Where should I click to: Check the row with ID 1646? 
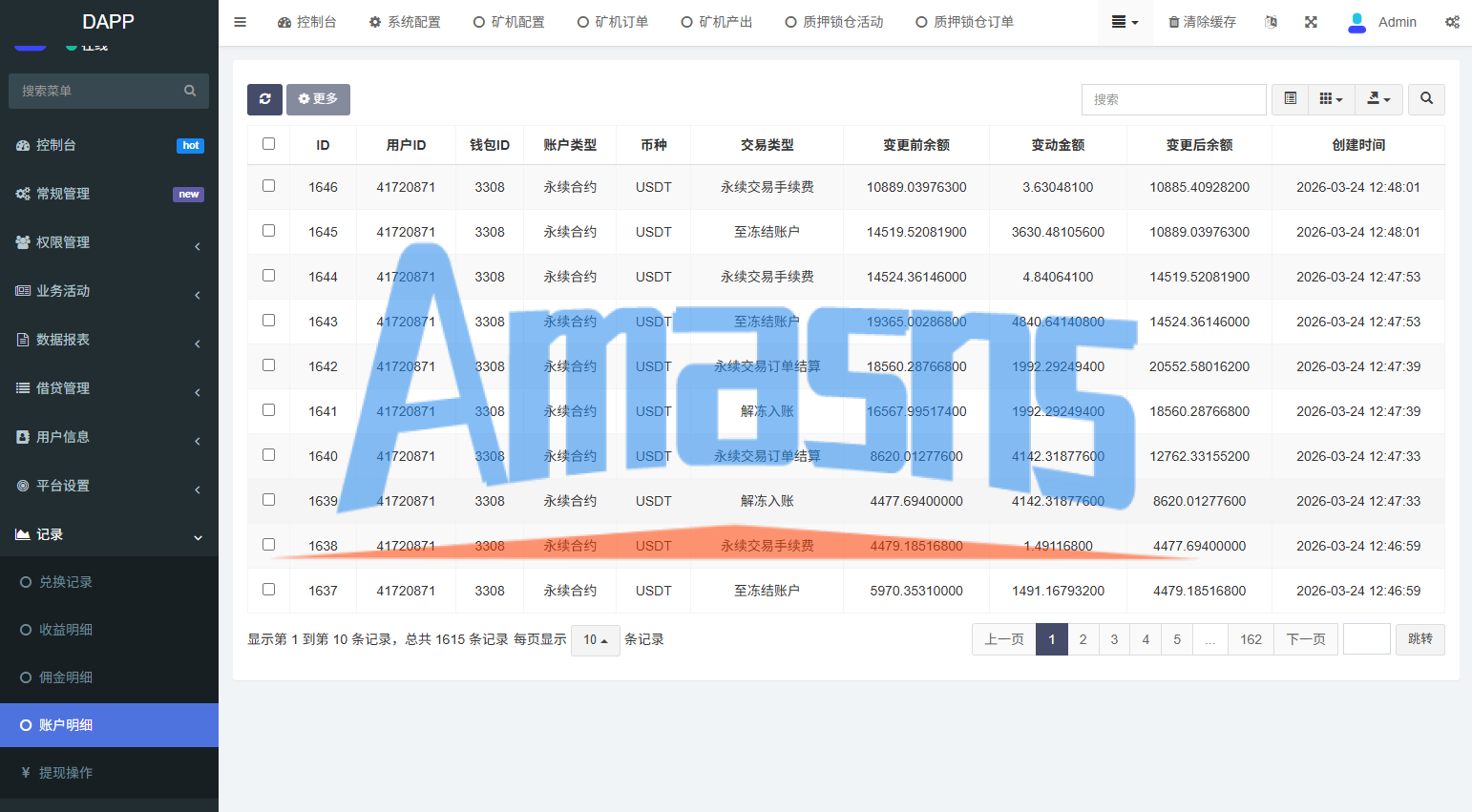[268, 186]
